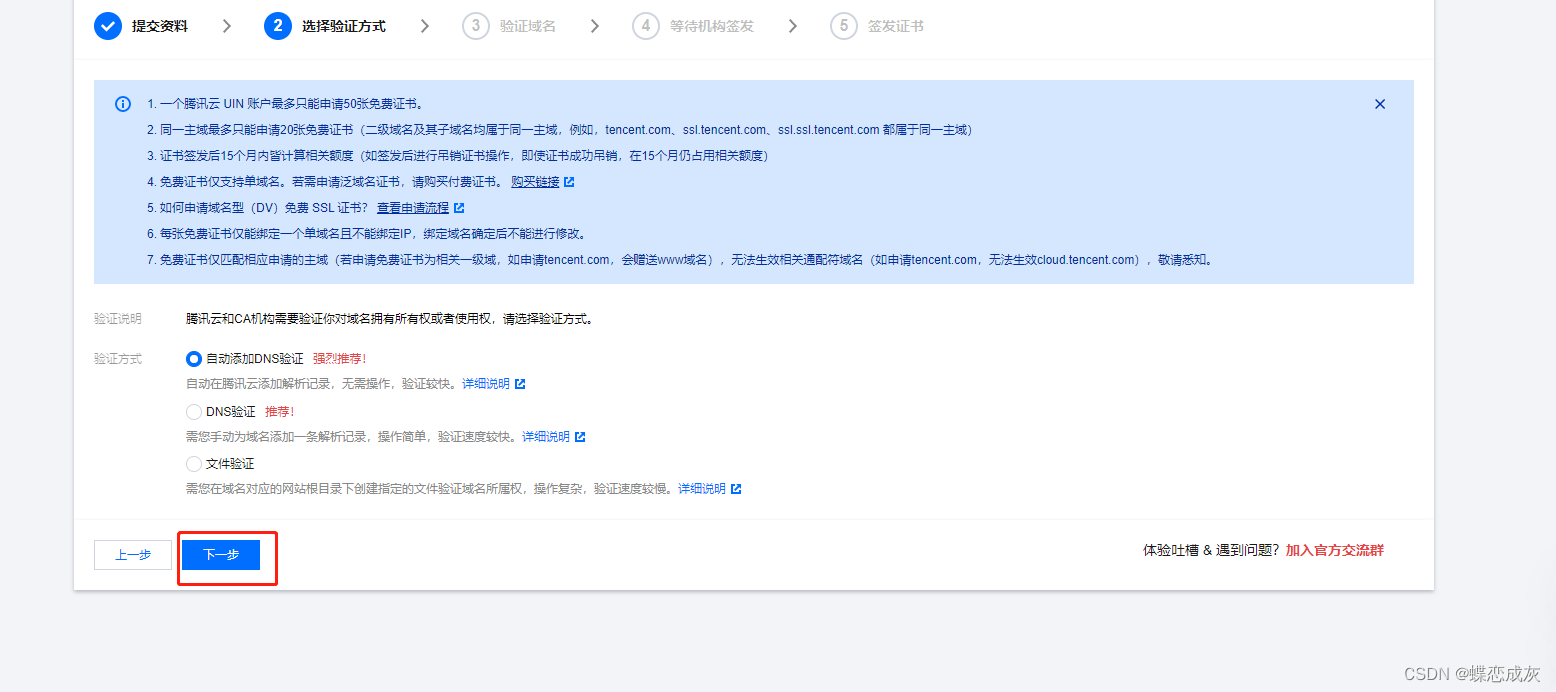Click 体验吐槽 & 遇到问题? text
This screenshot has height=692, width=1556.
[x=1211, y=551]
